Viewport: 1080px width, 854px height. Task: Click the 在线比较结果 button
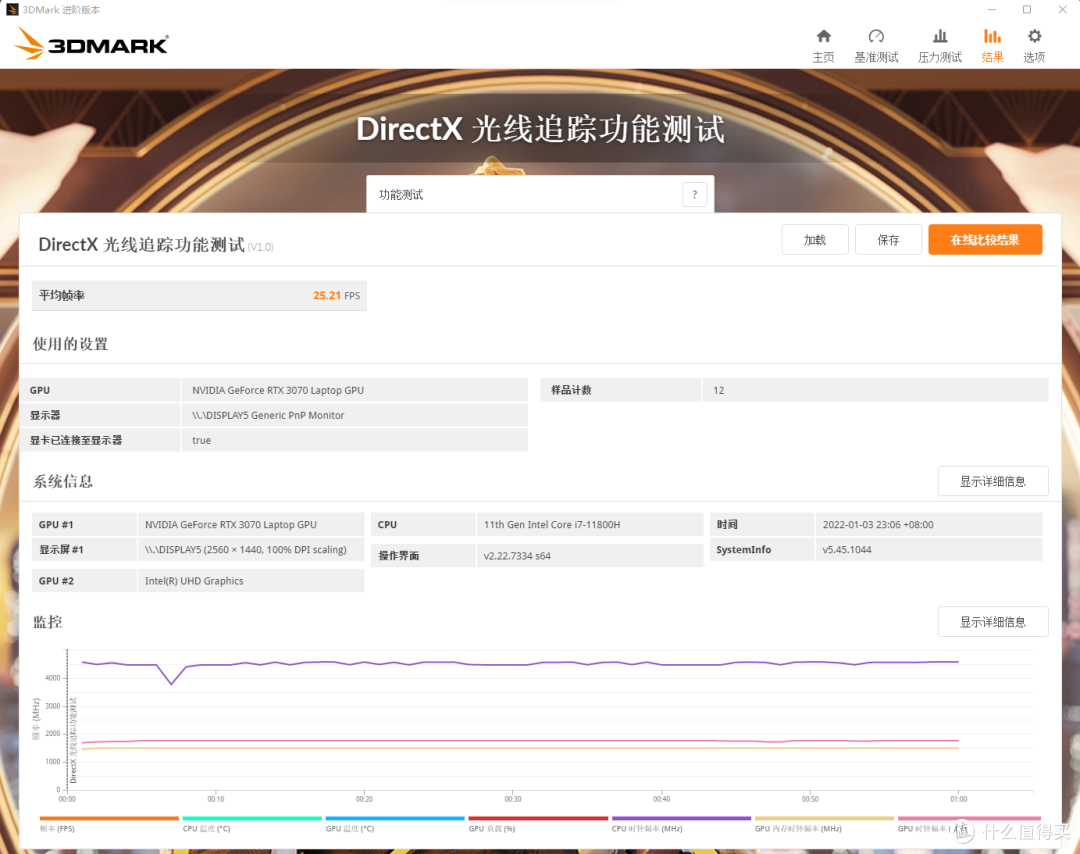point(985,239)
